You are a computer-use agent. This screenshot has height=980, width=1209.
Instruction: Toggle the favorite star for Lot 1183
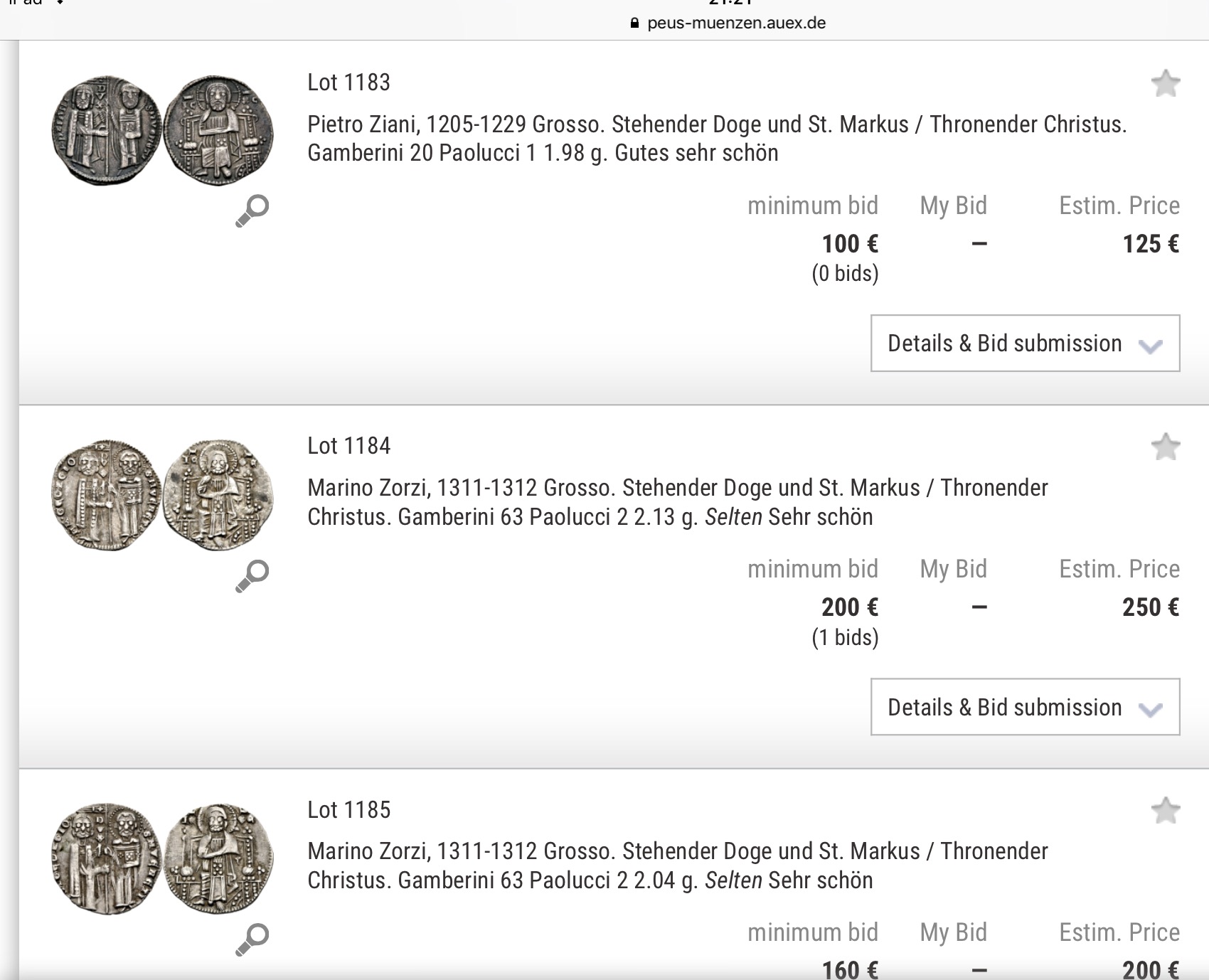[1166, 84]
